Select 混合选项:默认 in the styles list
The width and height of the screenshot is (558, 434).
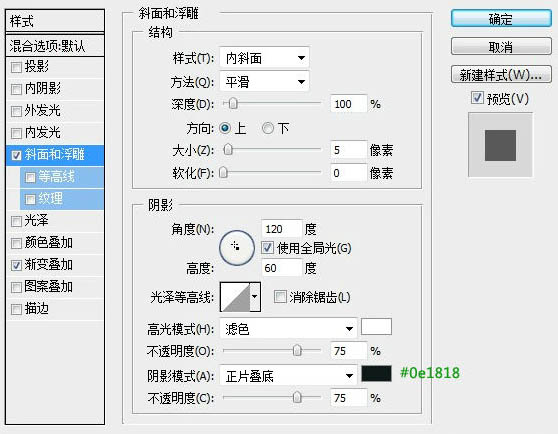[x=54, y=46]
